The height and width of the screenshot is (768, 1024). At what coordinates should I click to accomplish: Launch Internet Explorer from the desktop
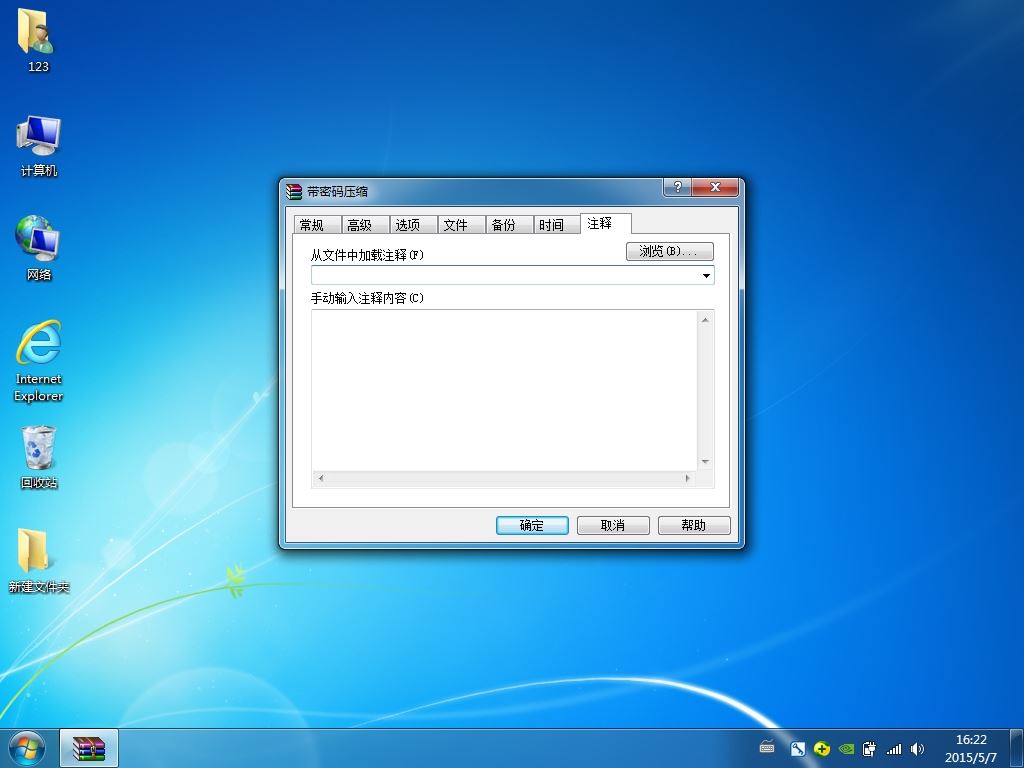click(39, 361)
